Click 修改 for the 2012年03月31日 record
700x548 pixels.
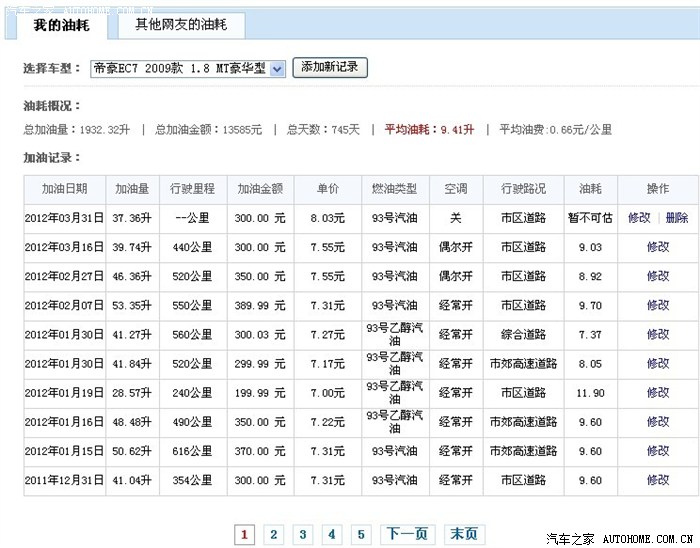[x=639, y=218]
